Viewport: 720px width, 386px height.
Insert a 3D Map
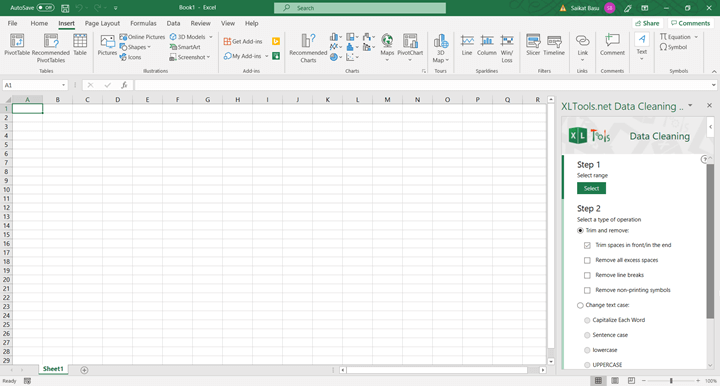coord(440,48)
